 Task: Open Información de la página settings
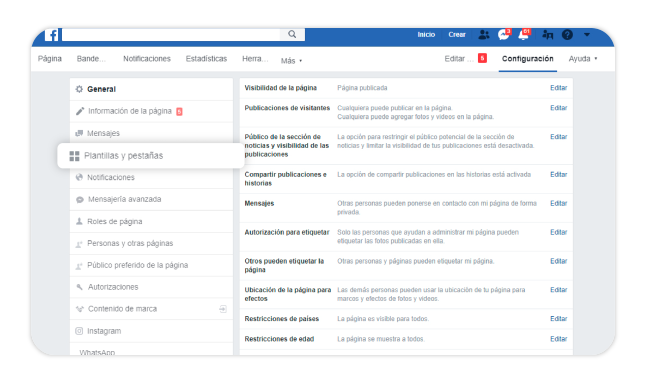[151, 111]
